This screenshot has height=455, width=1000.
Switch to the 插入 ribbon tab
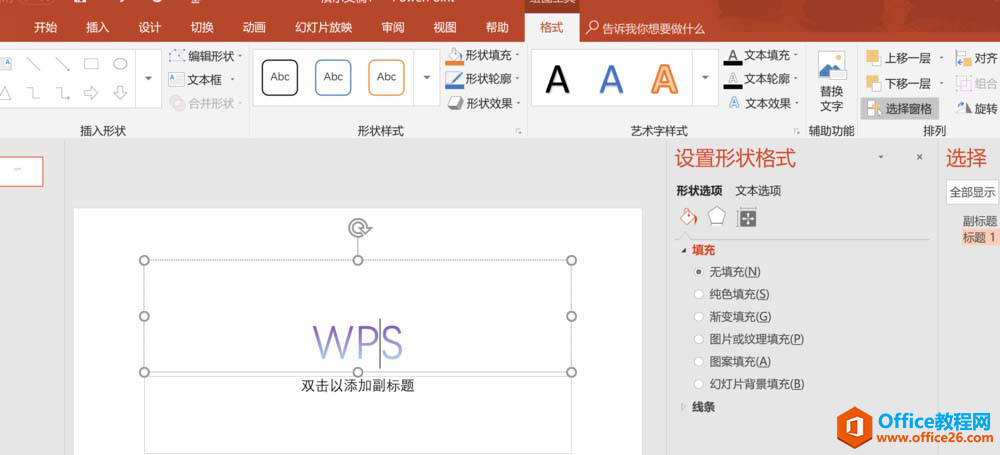tap(98, 28)
